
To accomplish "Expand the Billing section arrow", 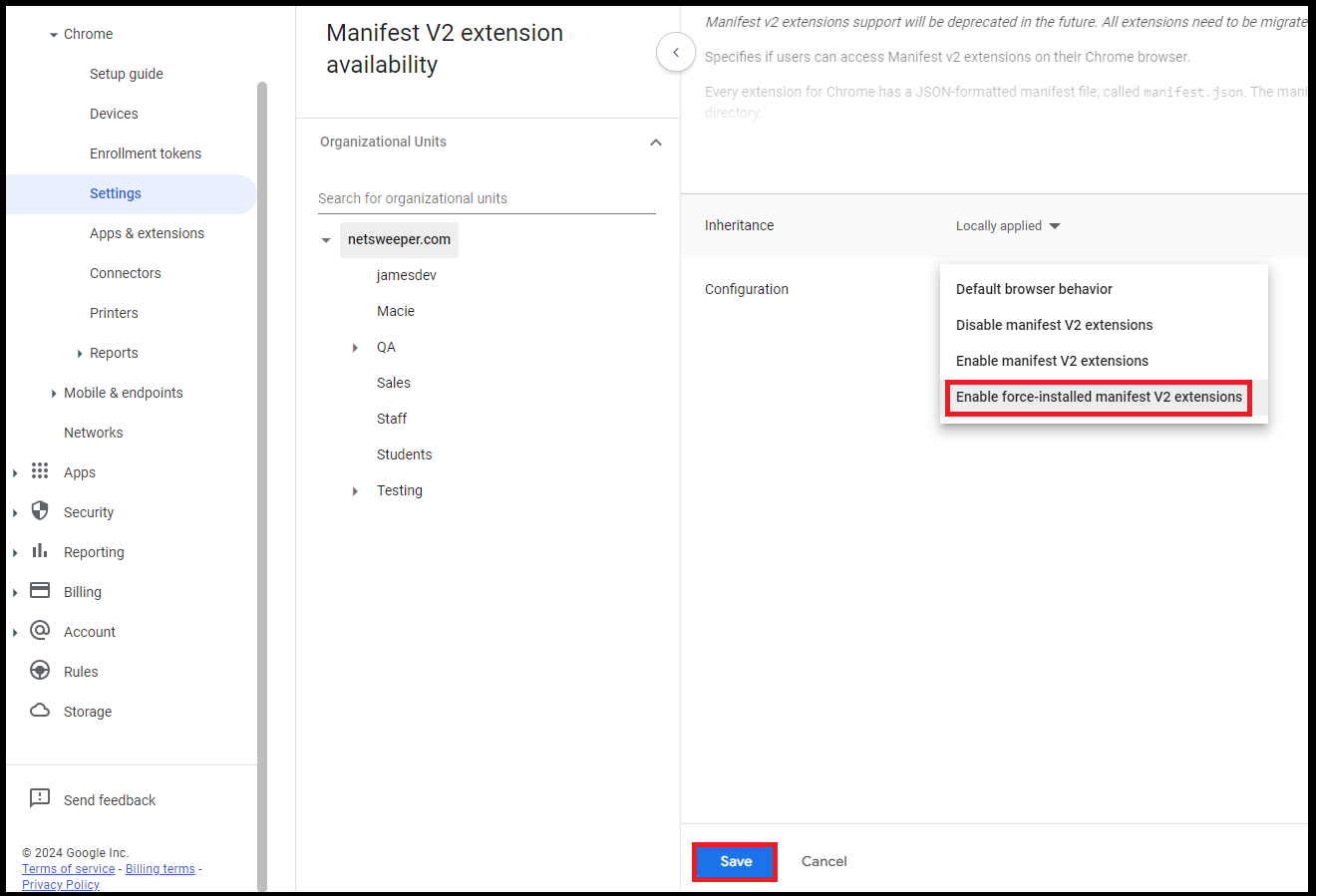I will tap(15, 593).
